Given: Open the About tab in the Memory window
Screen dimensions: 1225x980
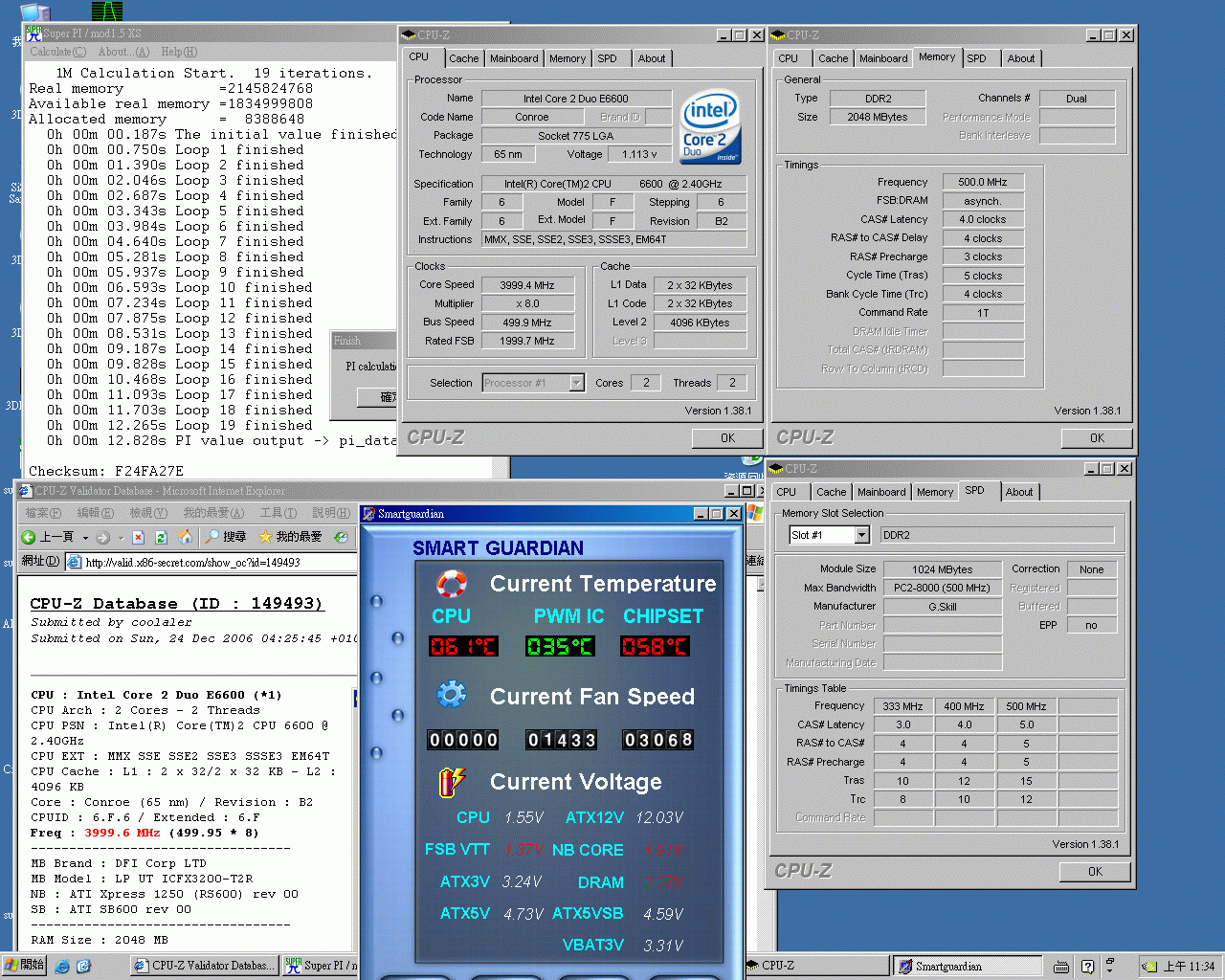Looking at the screenshot, I should (x=1020, y=58).
